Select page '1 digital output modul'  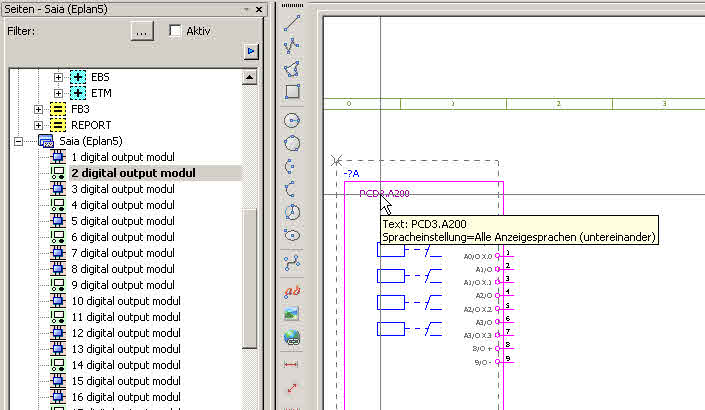[123, 157]
